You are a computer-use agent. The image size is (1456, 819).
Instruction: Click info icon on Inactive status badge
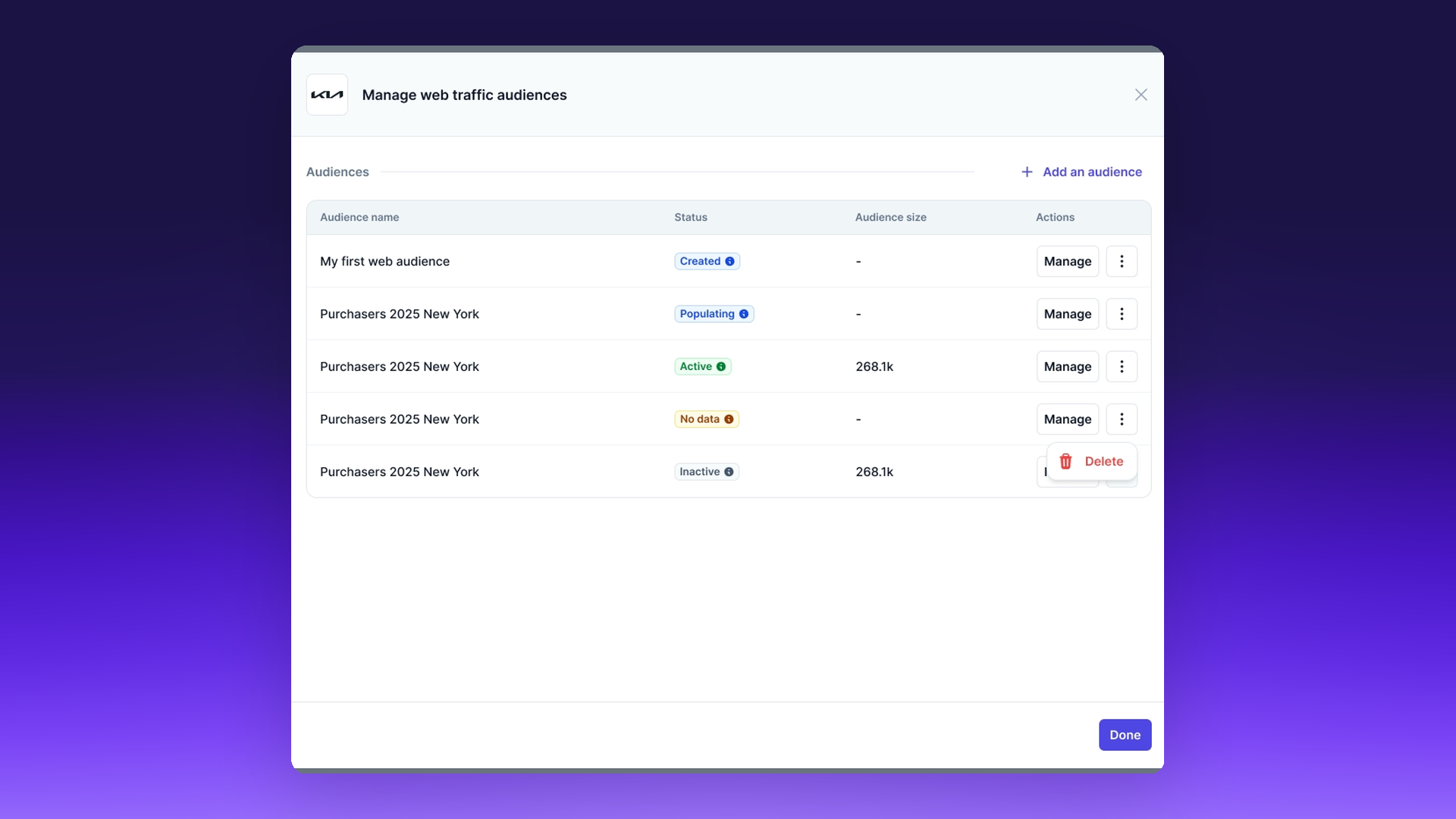(729, 472)
